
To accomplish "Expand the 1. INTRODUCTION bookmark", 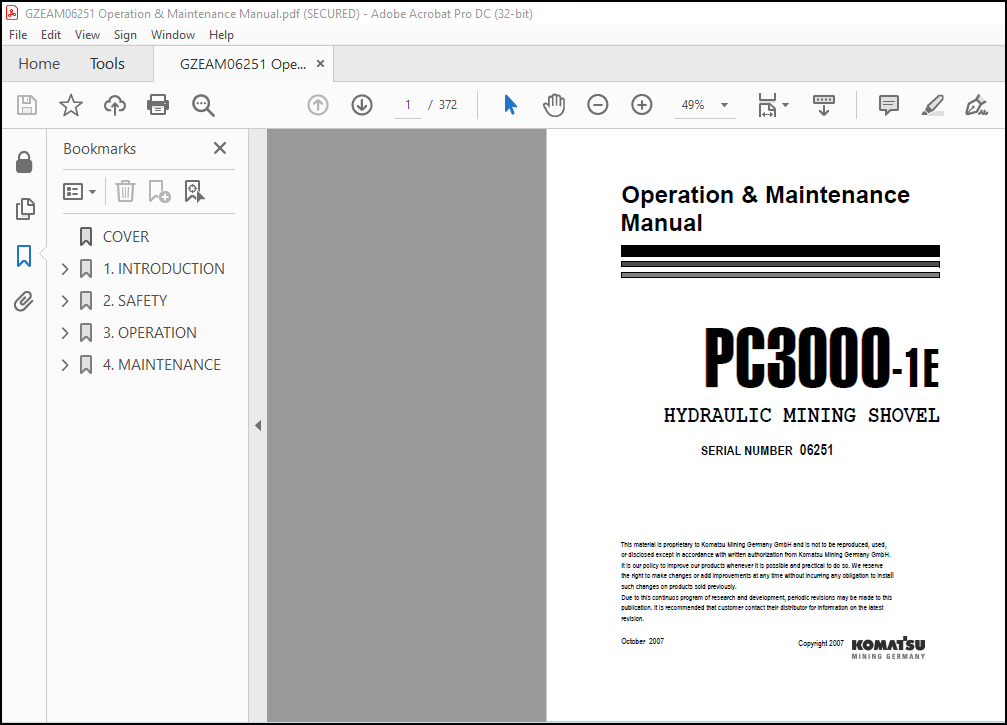I will (x=65, y=269).
